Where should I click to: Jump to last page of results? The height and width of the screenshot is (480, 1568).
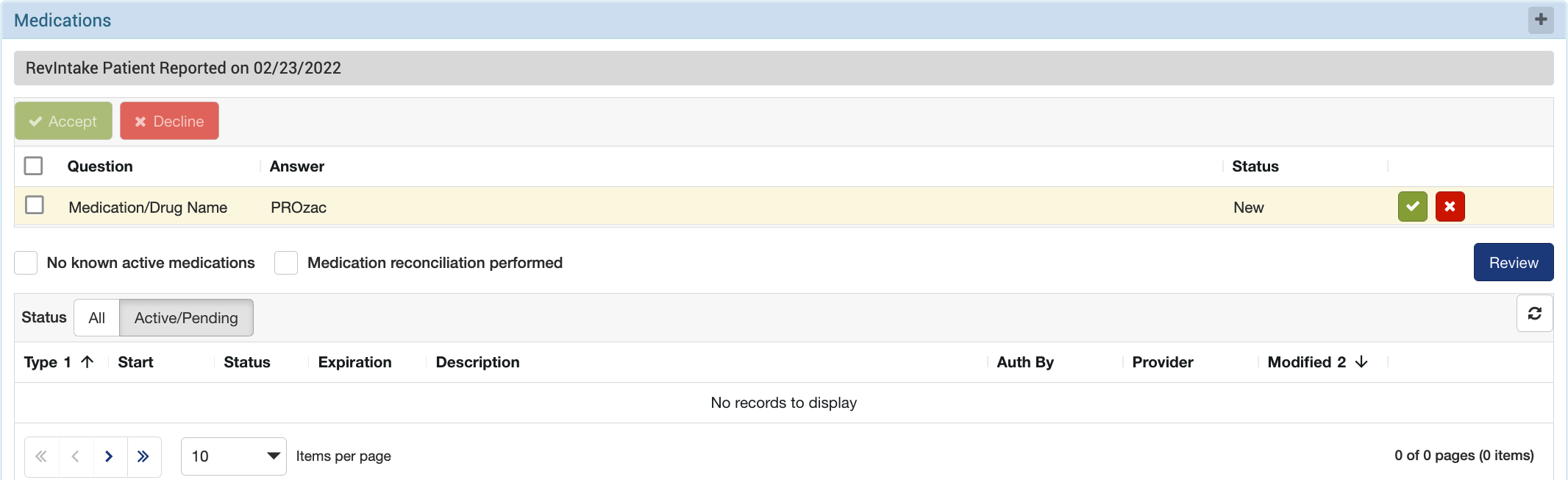143,456
